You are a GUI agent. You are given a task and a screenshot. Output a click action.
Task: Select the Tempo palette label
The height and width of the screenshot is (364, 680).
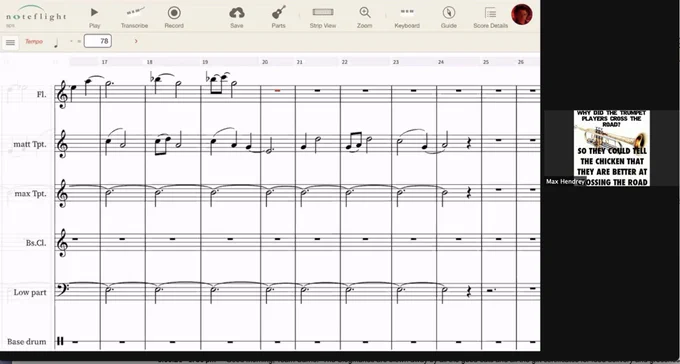[34, 42]
